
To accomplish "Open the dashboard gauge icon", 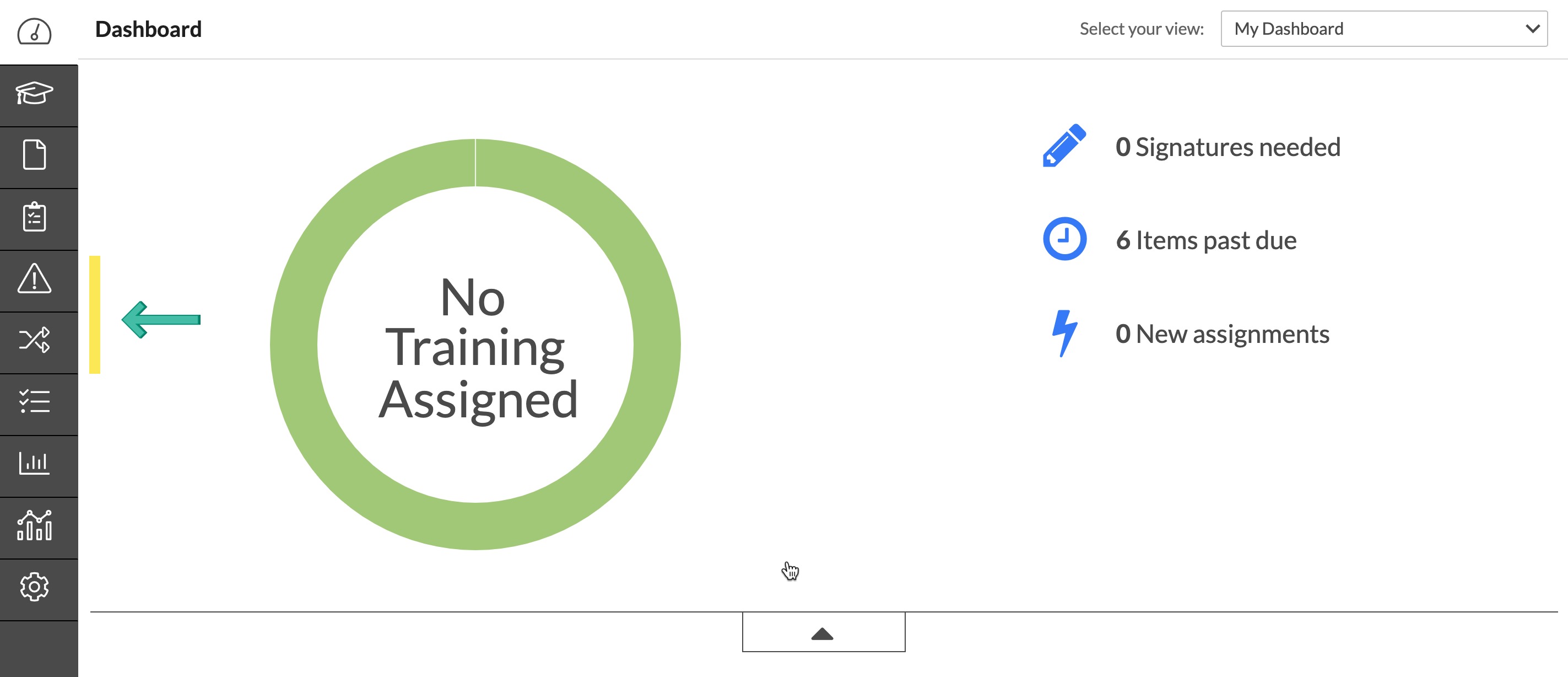I will click(x=34, y=31).
